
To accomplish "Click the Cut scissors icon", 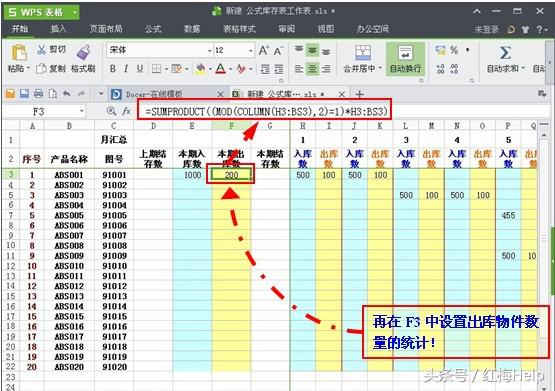I will point(41,50).
